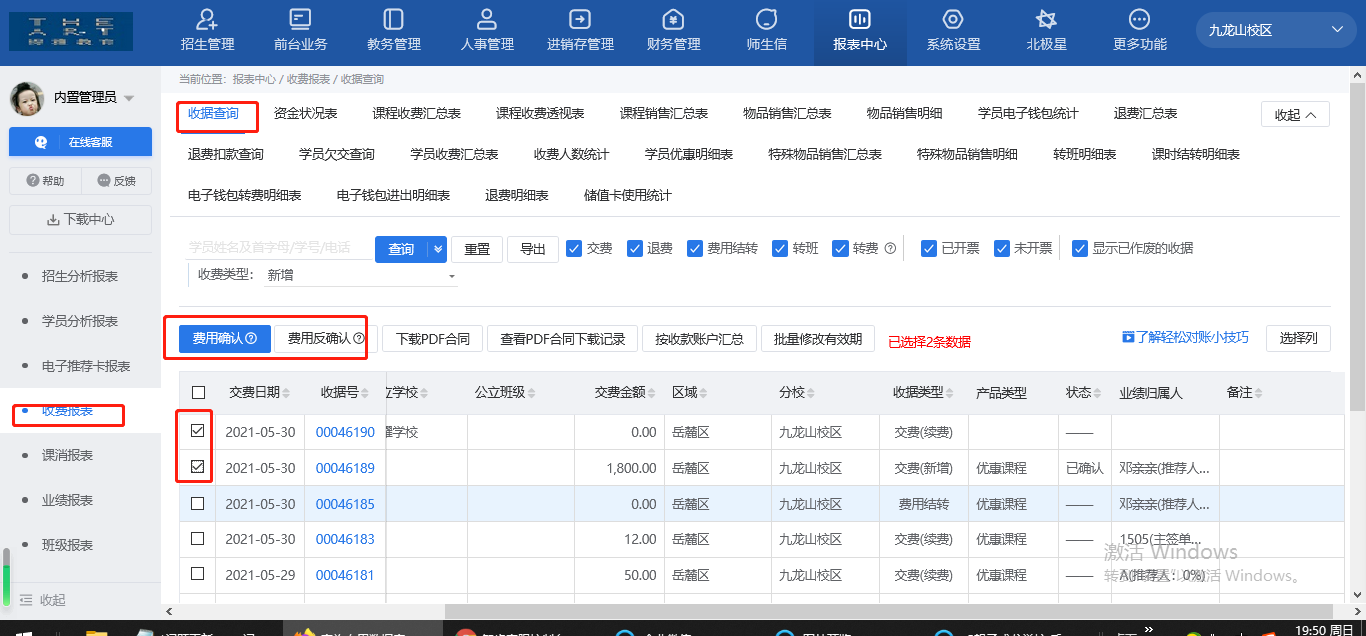Open the 师生信 module icon

[766, 19]
